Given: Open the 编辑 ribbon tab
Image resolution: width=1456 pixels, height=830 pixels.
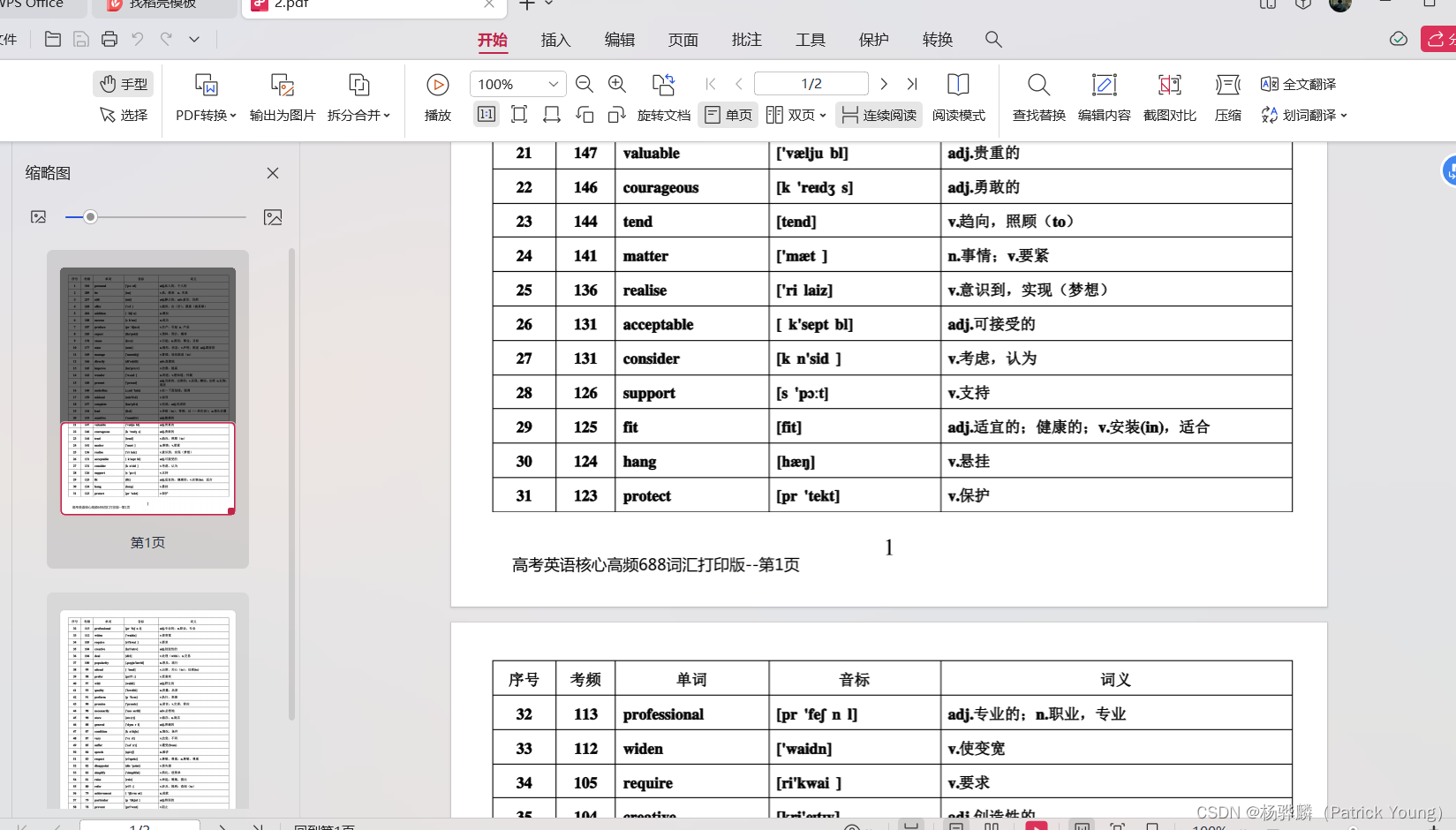Looking at the screenshot, I should coord(620,40).
